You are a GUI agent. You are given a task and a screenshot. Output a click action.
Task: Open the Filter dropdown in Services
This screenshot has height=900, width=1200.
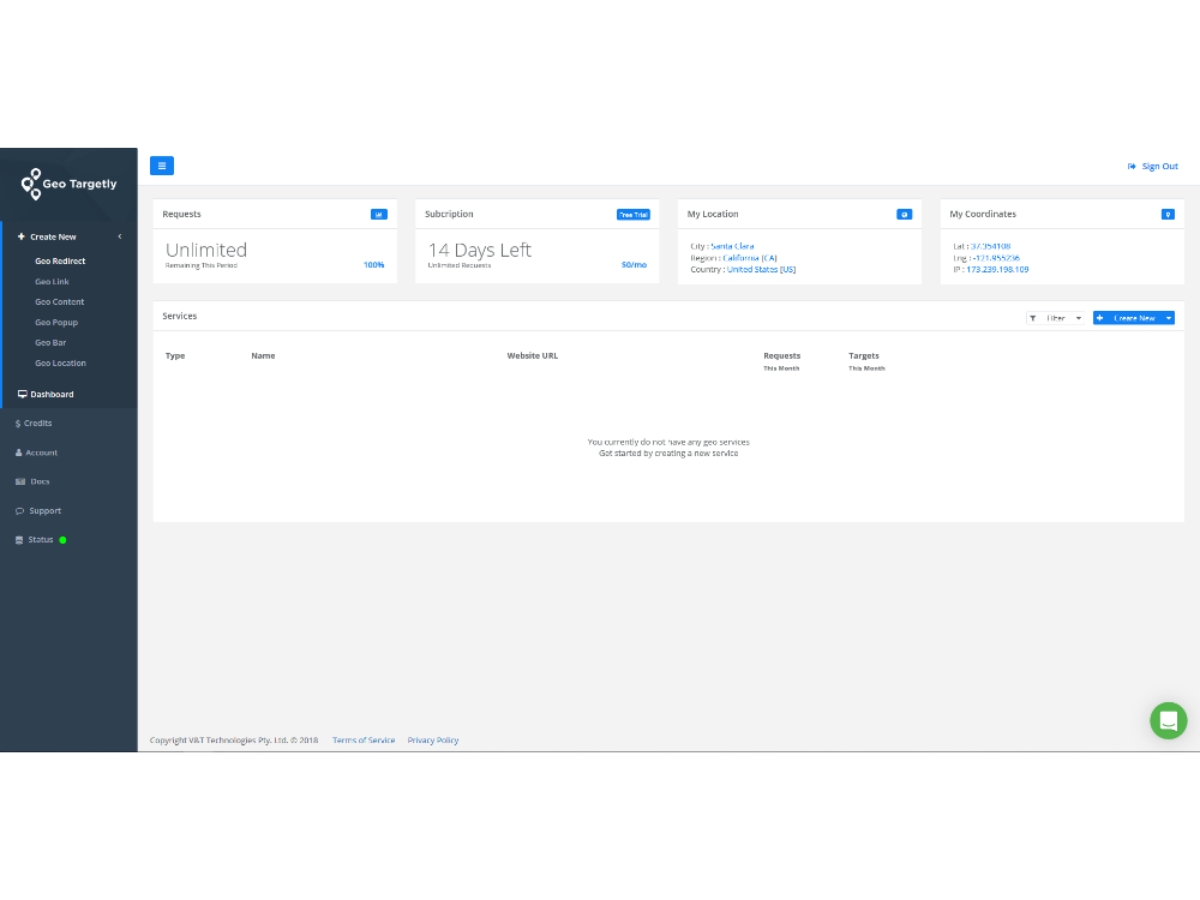[1056, 318]
